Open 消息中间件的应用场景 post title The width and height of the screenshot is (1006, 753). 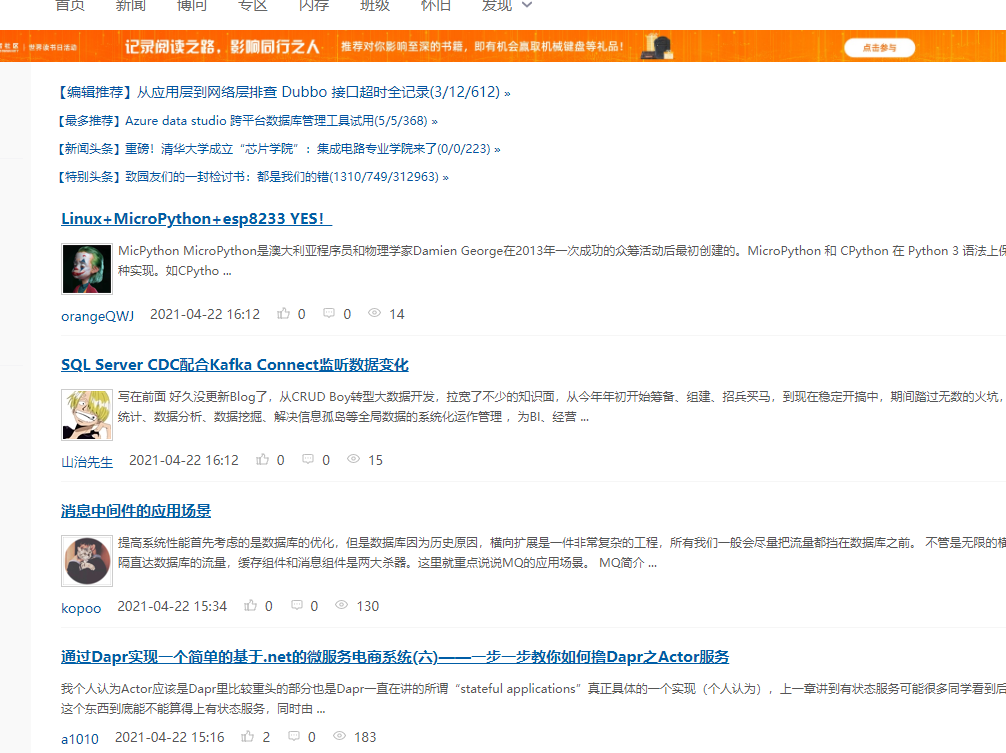click(x=136, y=511)
